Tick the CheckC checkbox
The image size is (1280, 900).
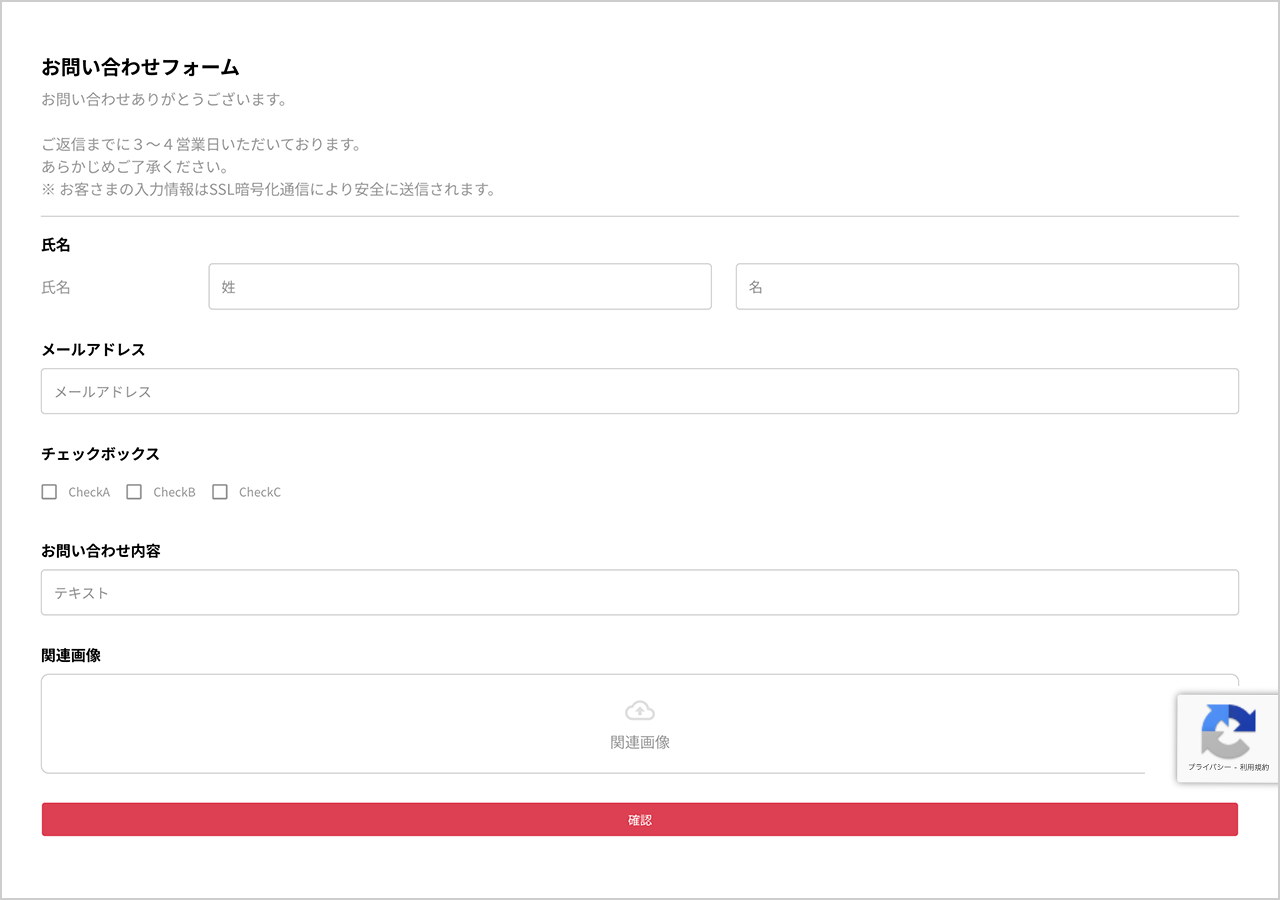tap(220, 491)
